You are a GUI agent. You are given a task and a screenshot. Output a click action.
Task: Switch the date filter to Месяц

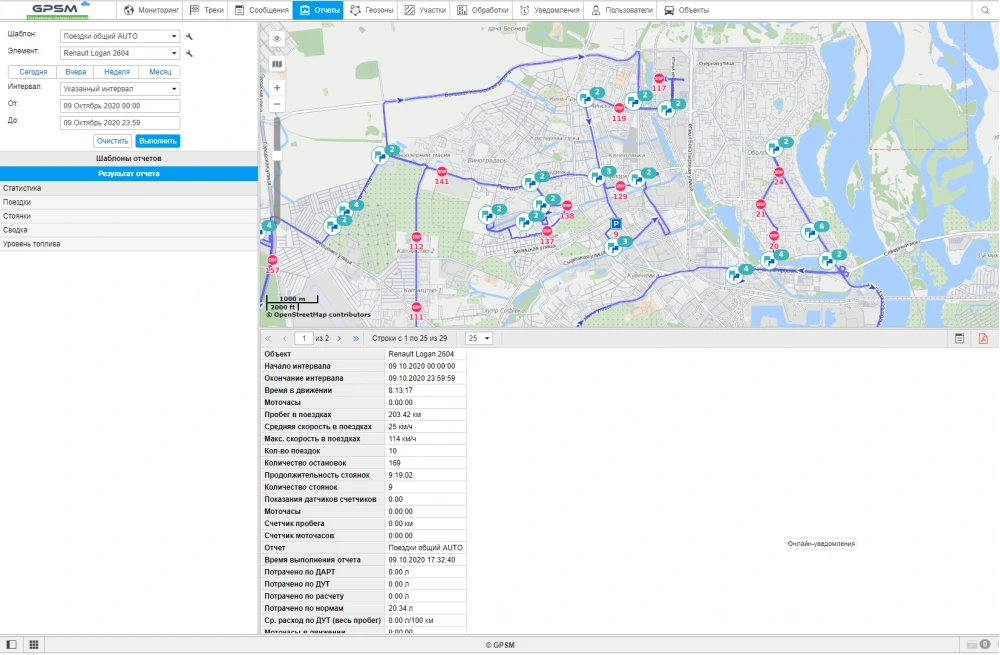coord(159,72)
